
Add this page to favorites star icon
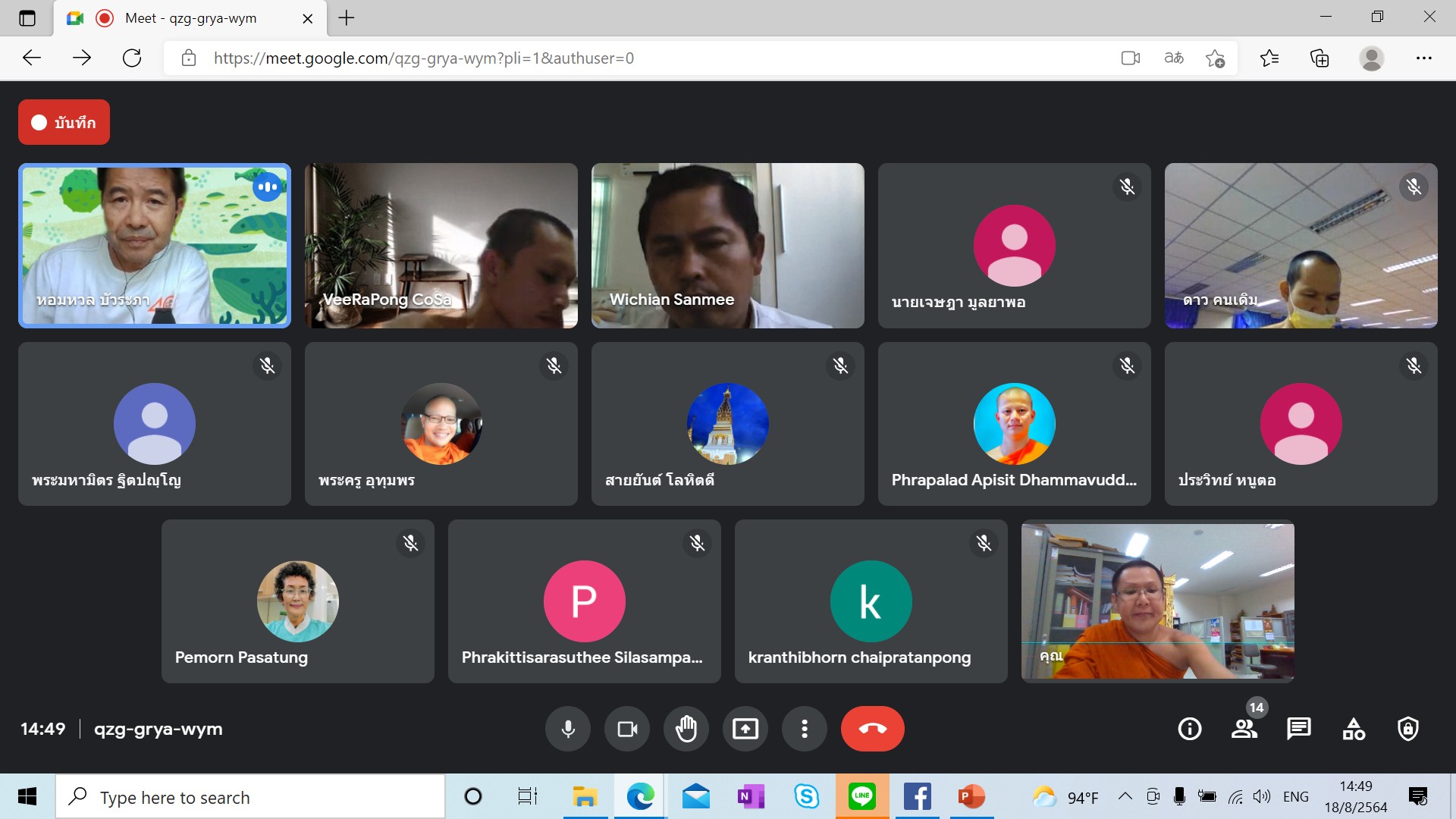[1215, 58]
